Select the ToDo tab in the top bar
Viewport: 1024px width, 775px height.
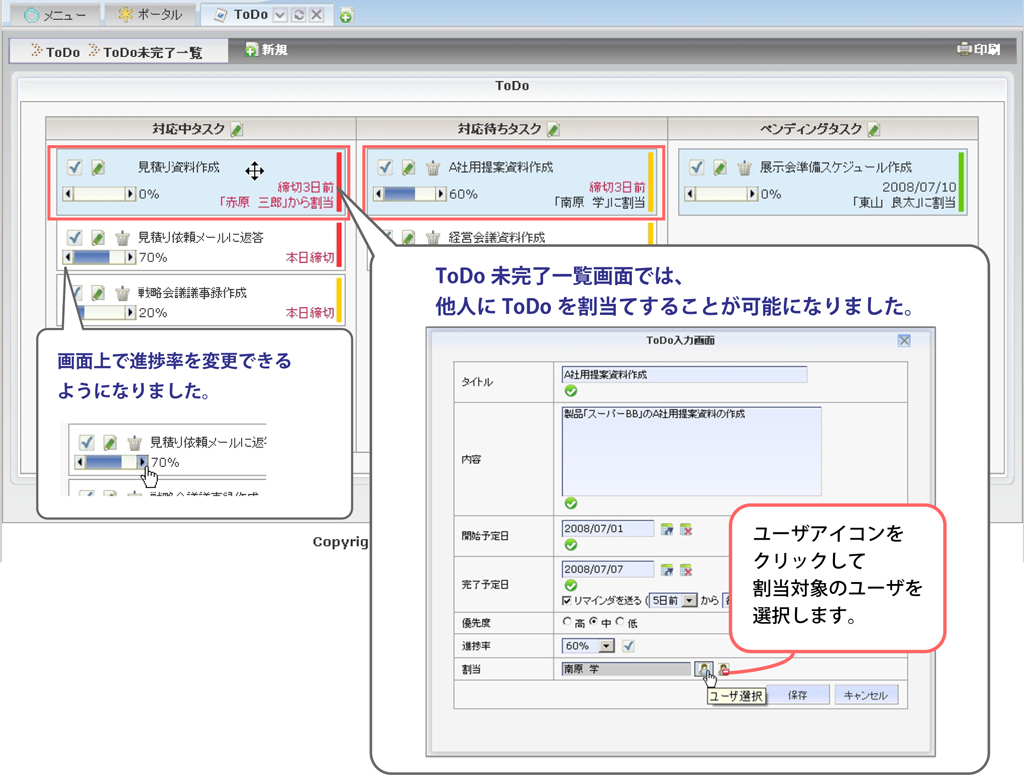pyautogui.click(x=251, y=14)
